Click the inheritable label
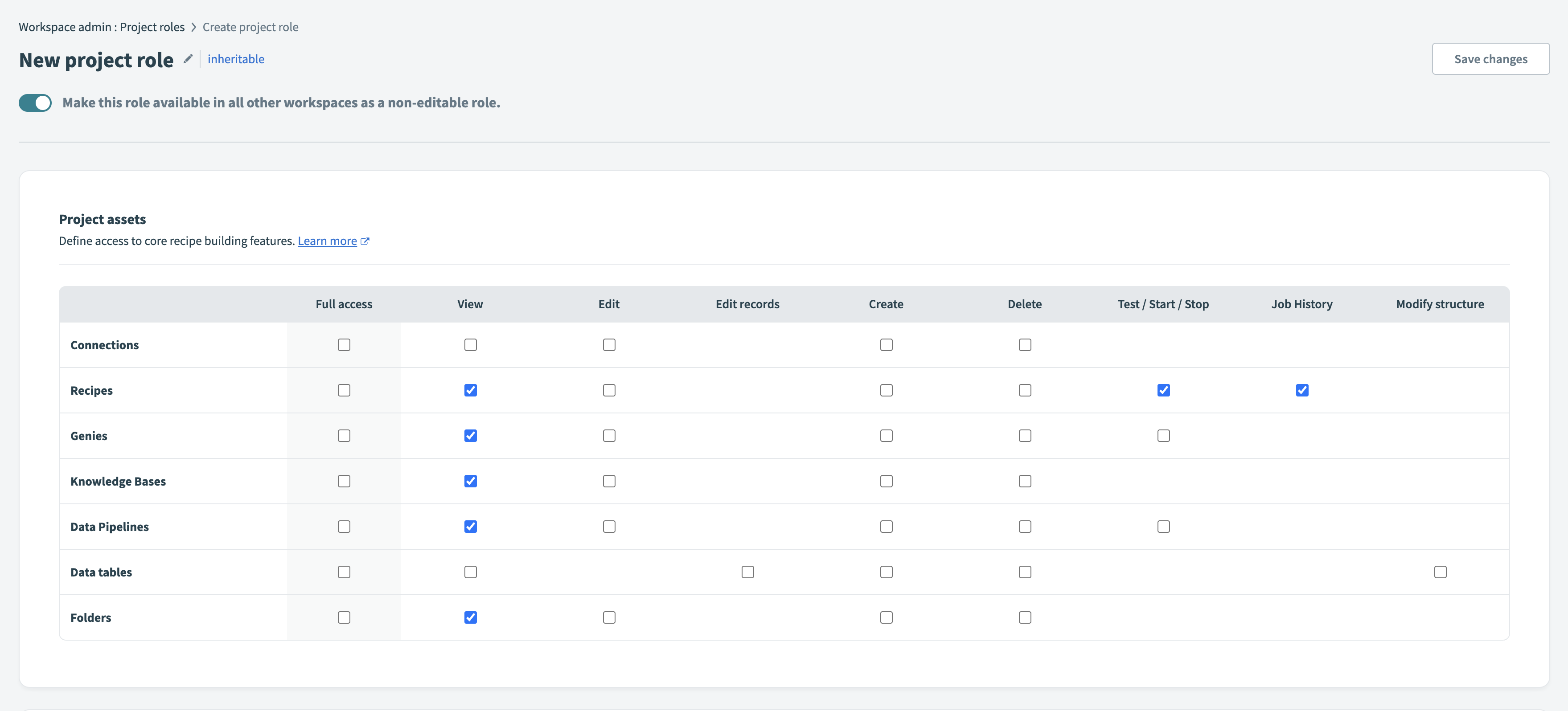 [x=236, y=58]
